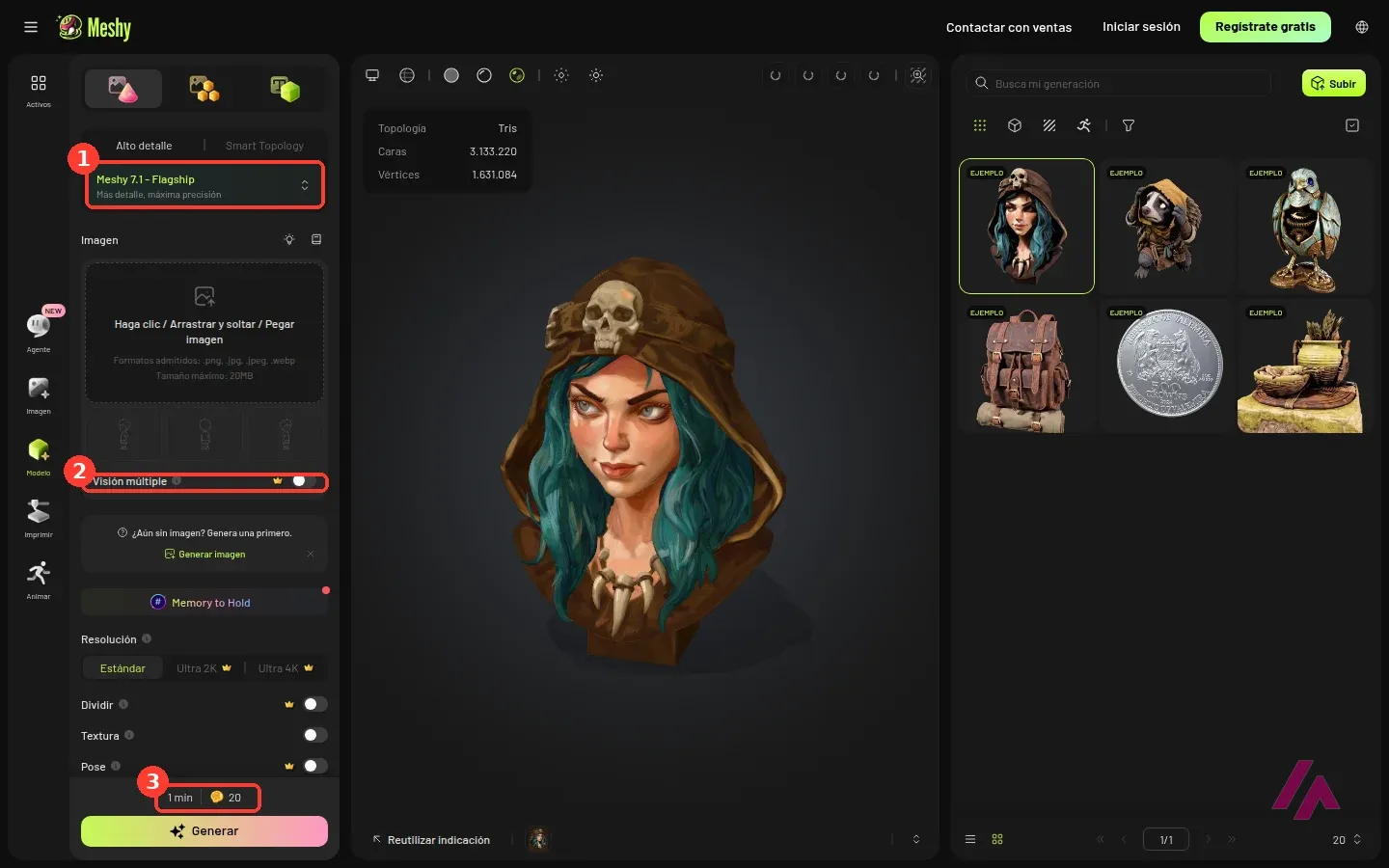1389x868 pixels.
Task: Open the 20 items-per-page dropdown
Action: (1347, 839)
